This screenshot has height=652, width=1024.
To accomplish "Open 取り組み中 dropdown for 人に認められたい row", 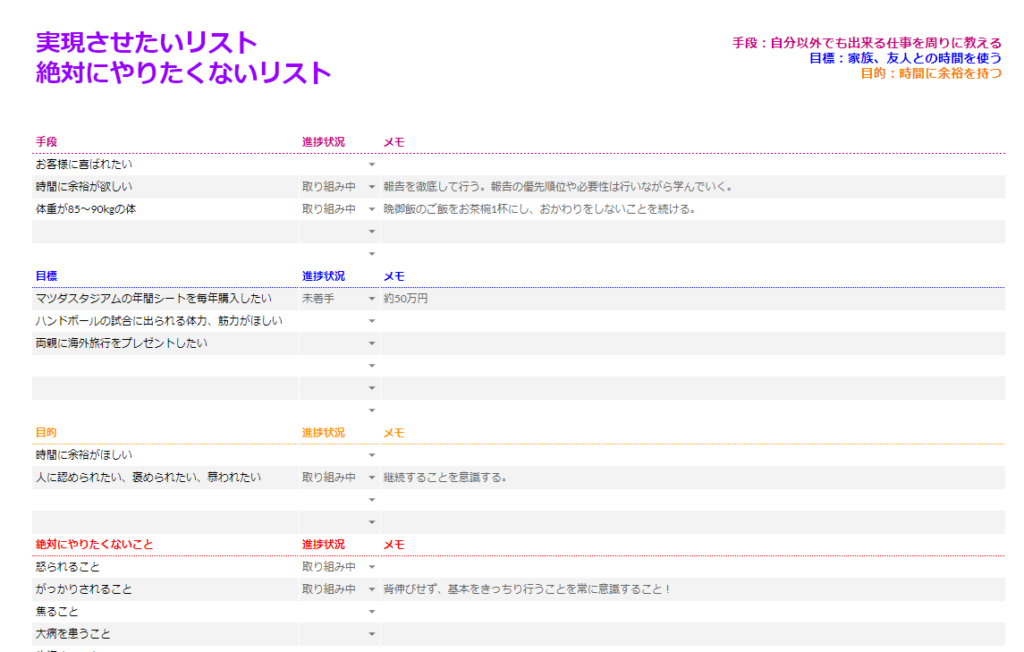I will tap(372, 478).
